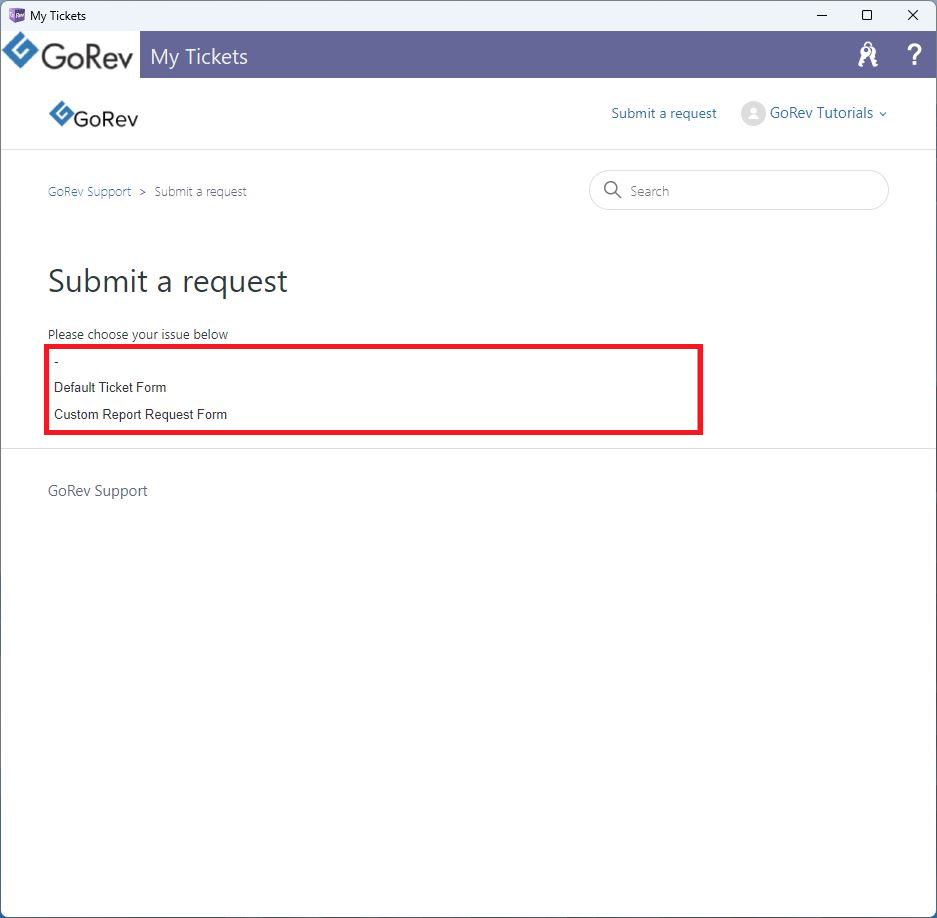Screen dimensions: 937x918
Task: Expand the GoRev Tutorials user menu
Action: (827, 113)
